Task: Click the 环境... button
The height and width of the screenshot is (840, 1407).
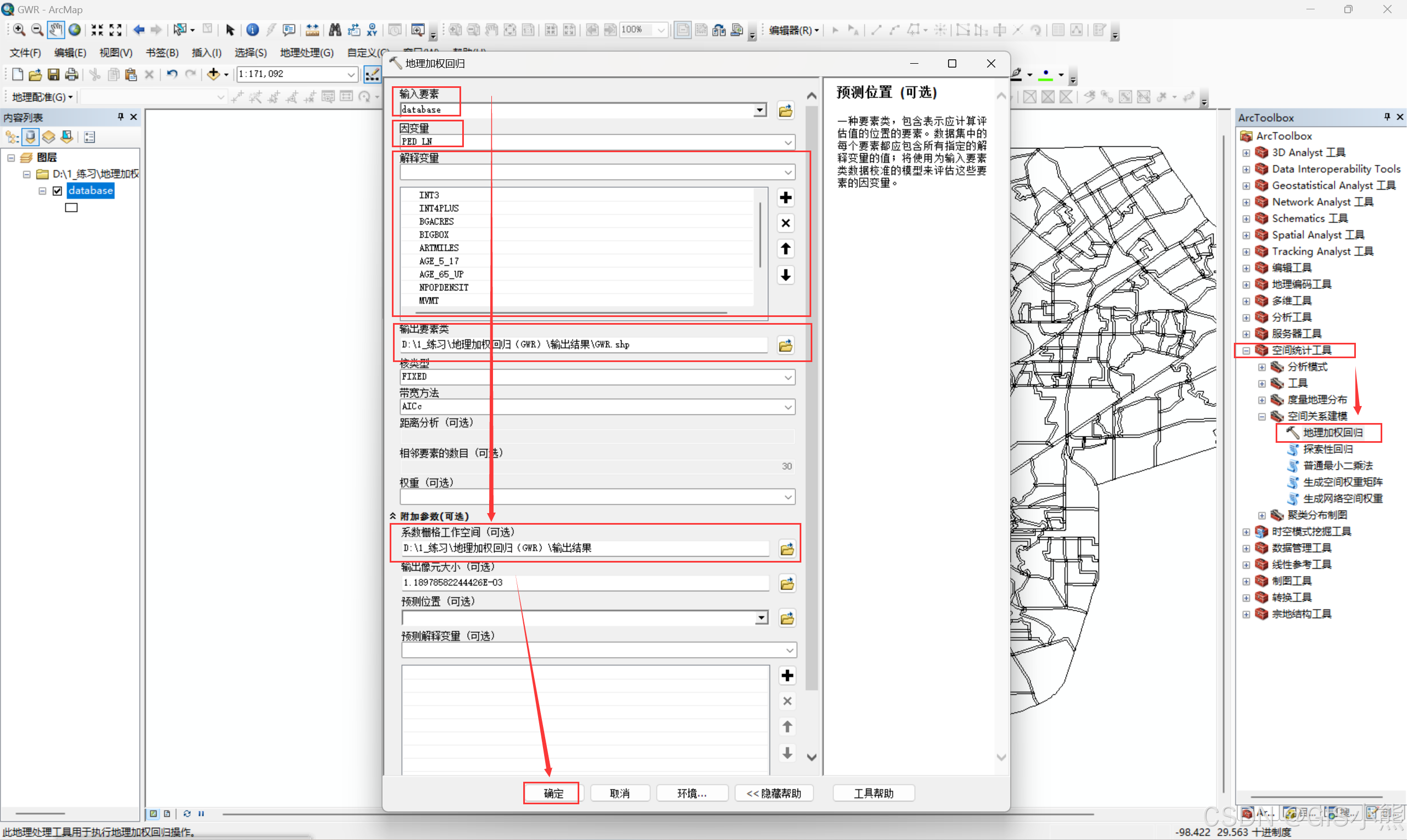Action: [x=691, y=794]
